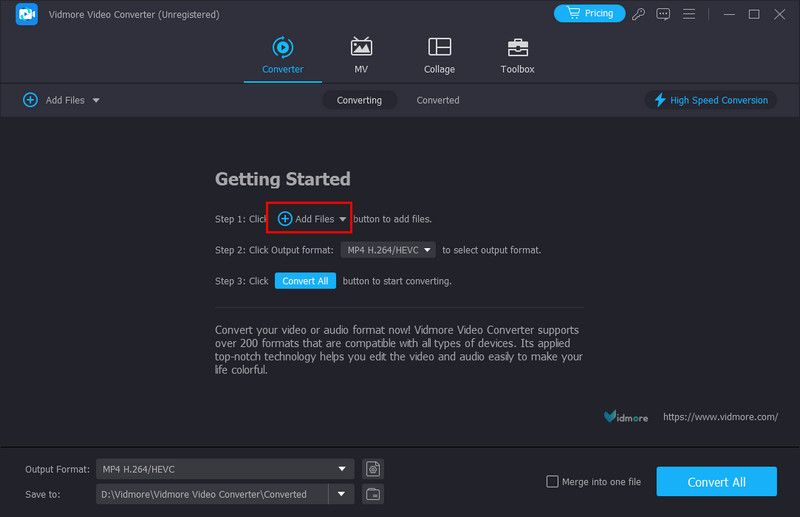The height and width of the screenshot is (517, 800).
Task: Open the Collage tab
Action: coord(439,55)
